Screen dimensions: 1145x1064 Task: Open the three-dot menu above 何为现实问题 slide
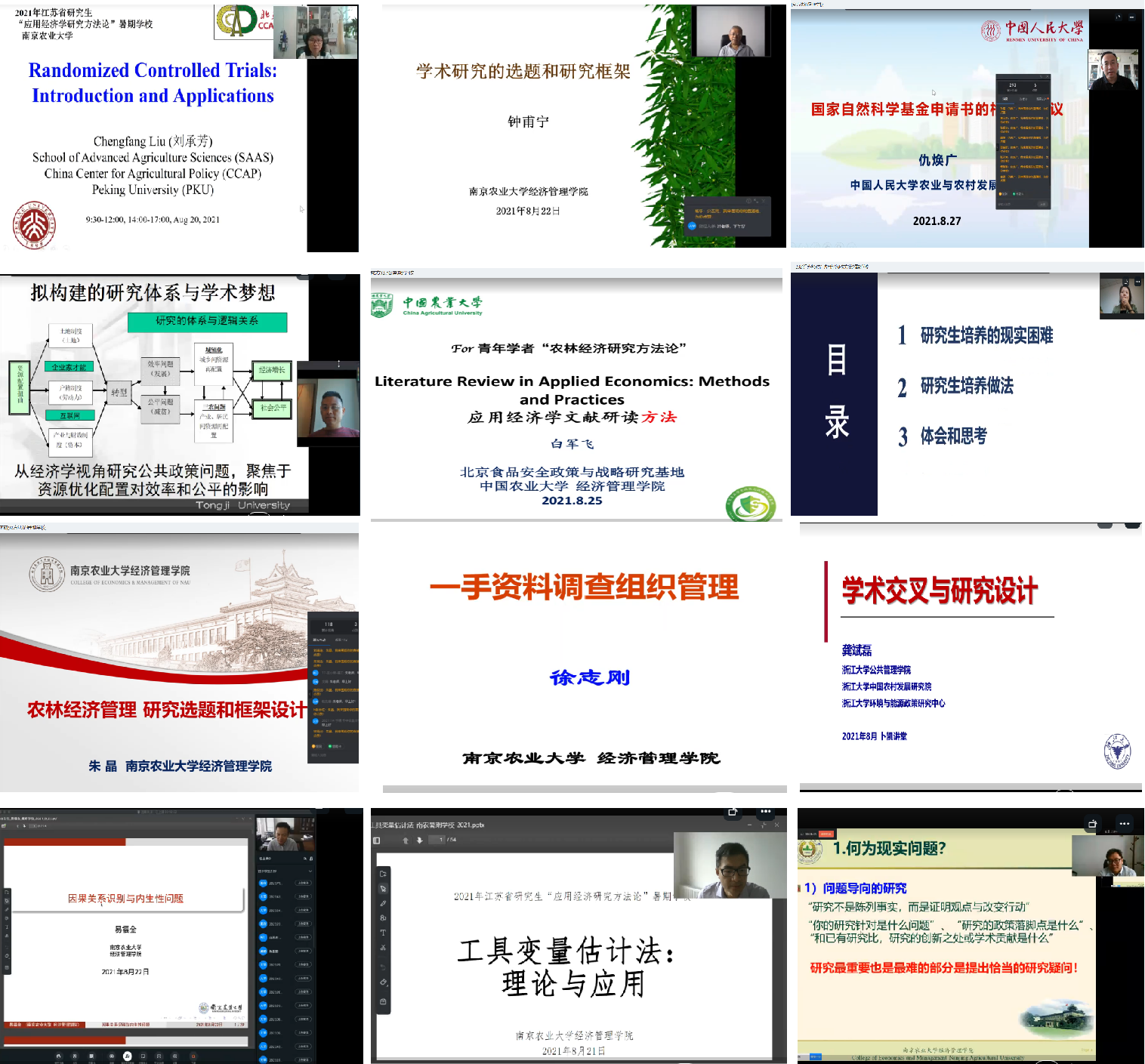point(1125,824)
